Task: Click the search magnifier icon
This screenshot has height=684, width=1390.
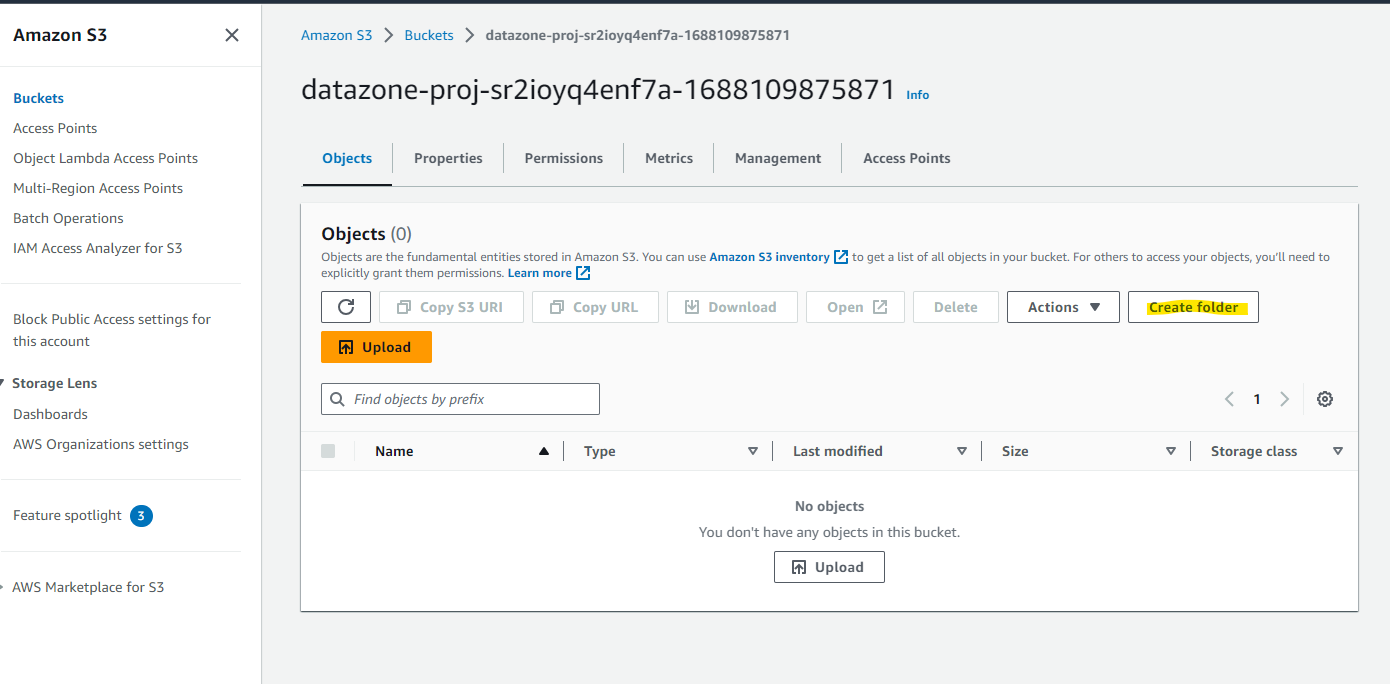Action: [x=337, y=399]
